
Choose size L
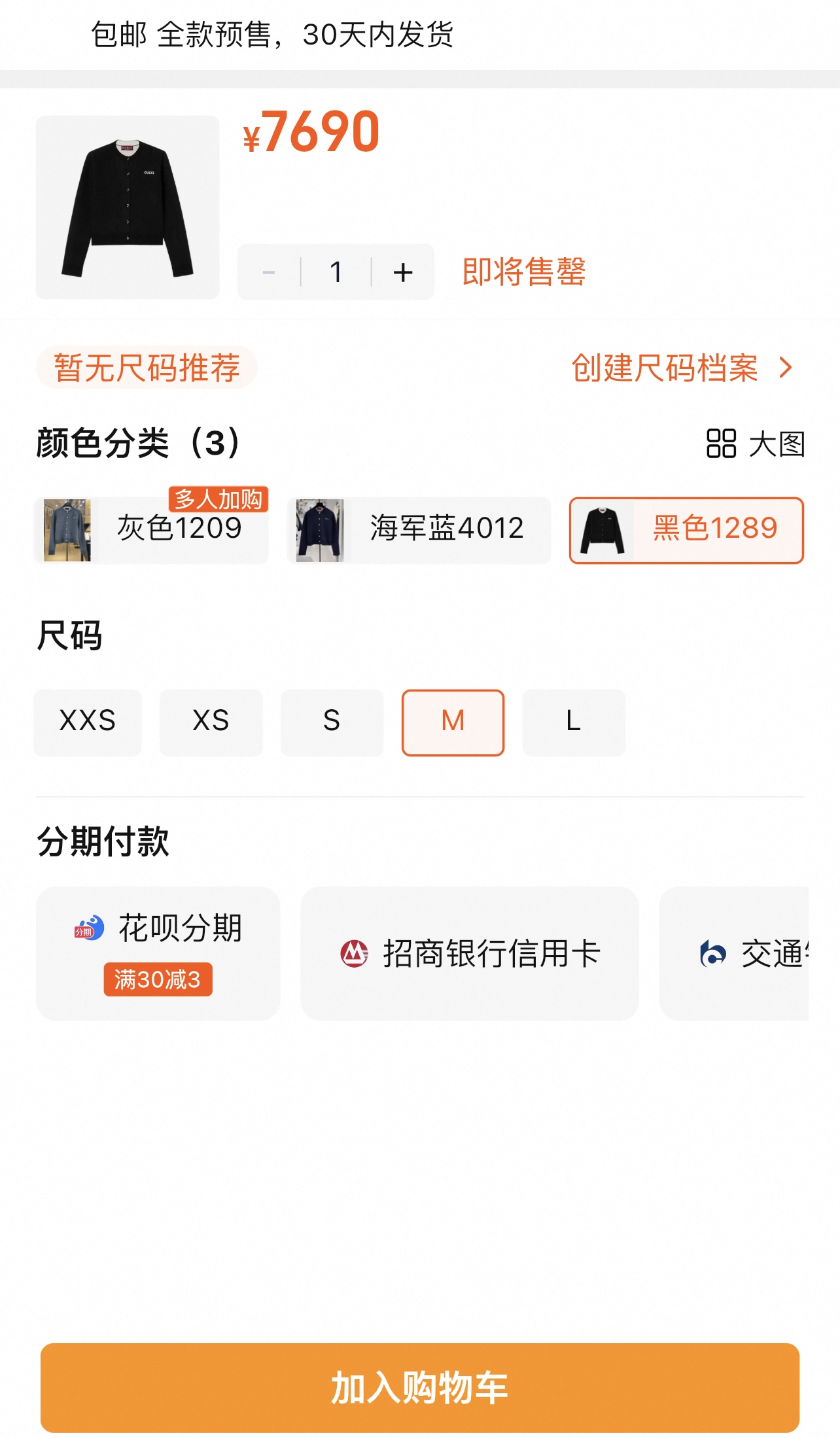tap(574, 722)
